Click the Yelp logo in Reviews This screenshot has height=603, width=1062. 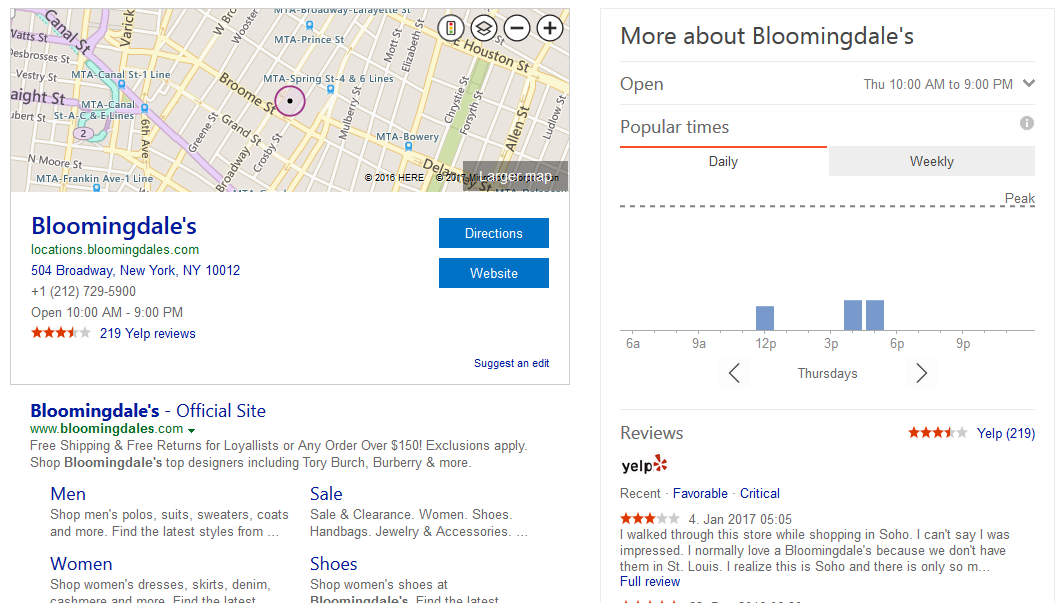pyautogui.click(x=643, y=465)
